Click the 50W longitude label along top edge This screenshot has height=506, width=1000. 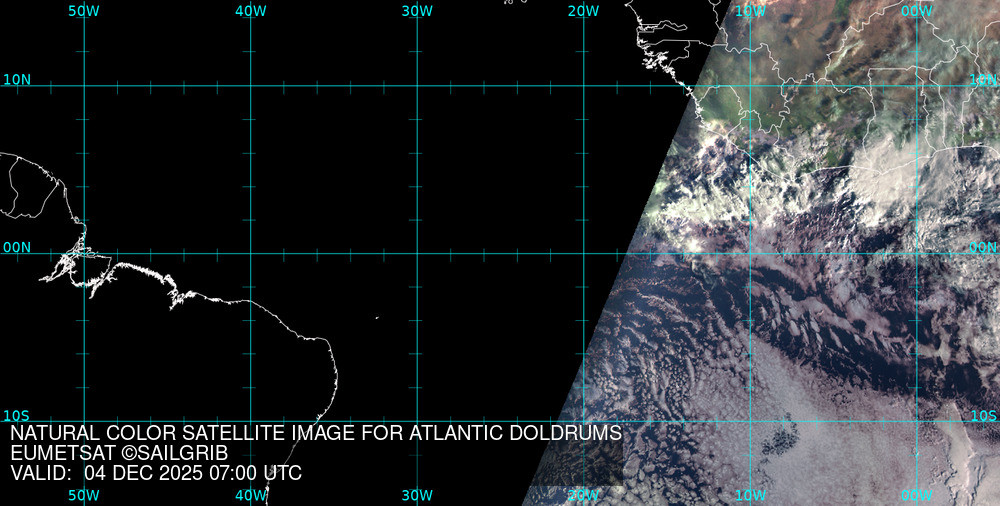84,10
